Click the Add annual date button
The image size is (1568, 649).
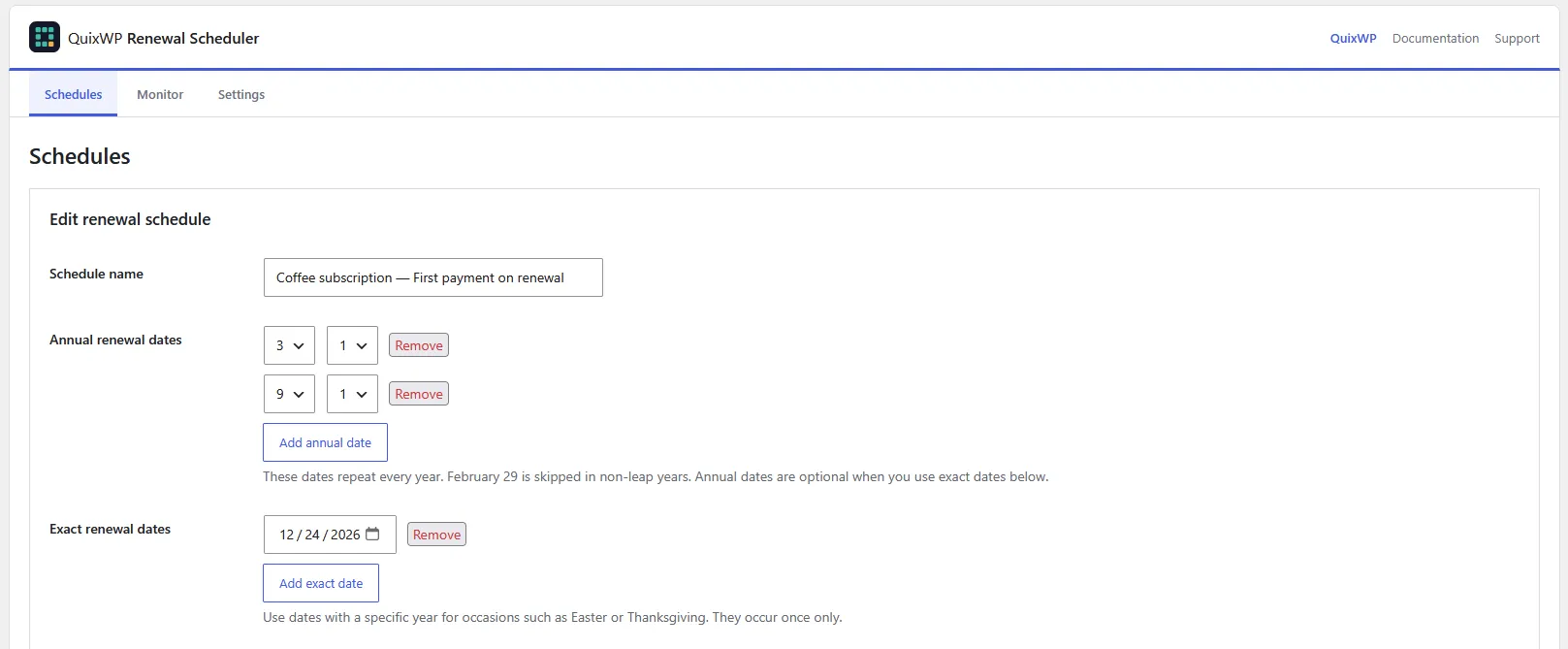[x=325, y=442]
